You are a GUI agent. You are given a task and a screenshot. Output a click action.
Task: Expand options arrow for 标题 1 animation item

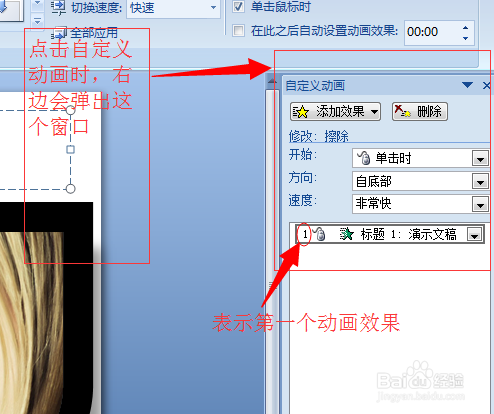pos(474,235)
